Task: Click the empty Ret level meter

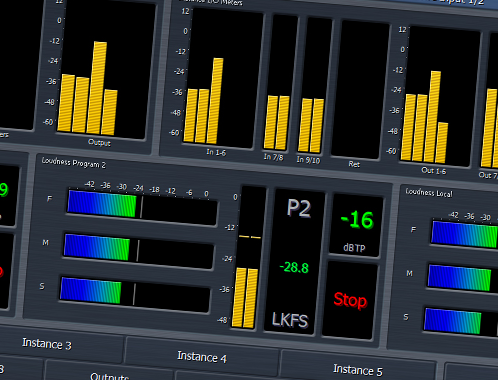Action: click(x=361, y=90)
